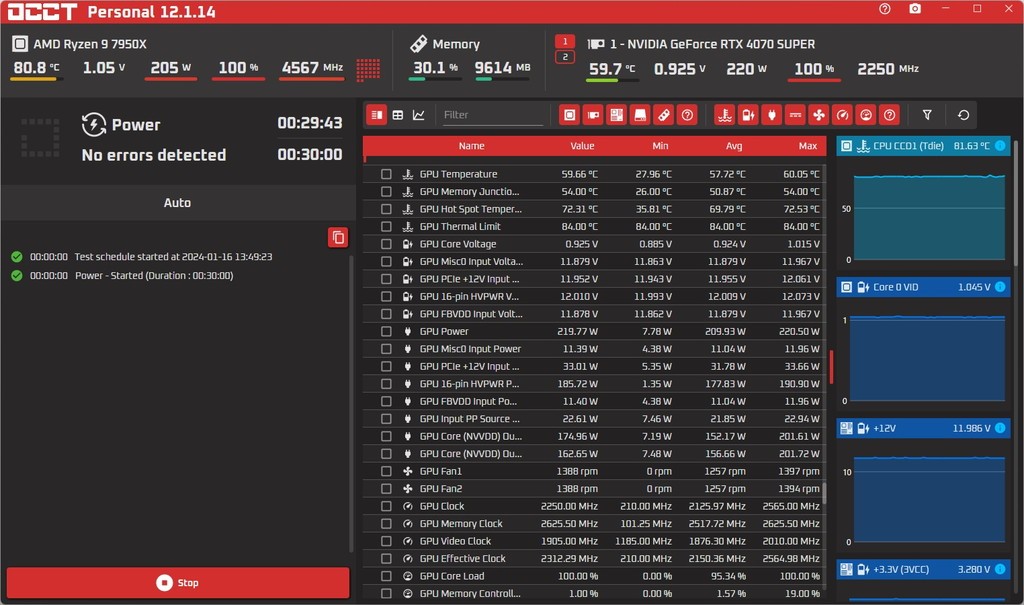Click the CPU CCD1 (Tdie) graph header
This screenshot has width=1024, height=605.
923,146
